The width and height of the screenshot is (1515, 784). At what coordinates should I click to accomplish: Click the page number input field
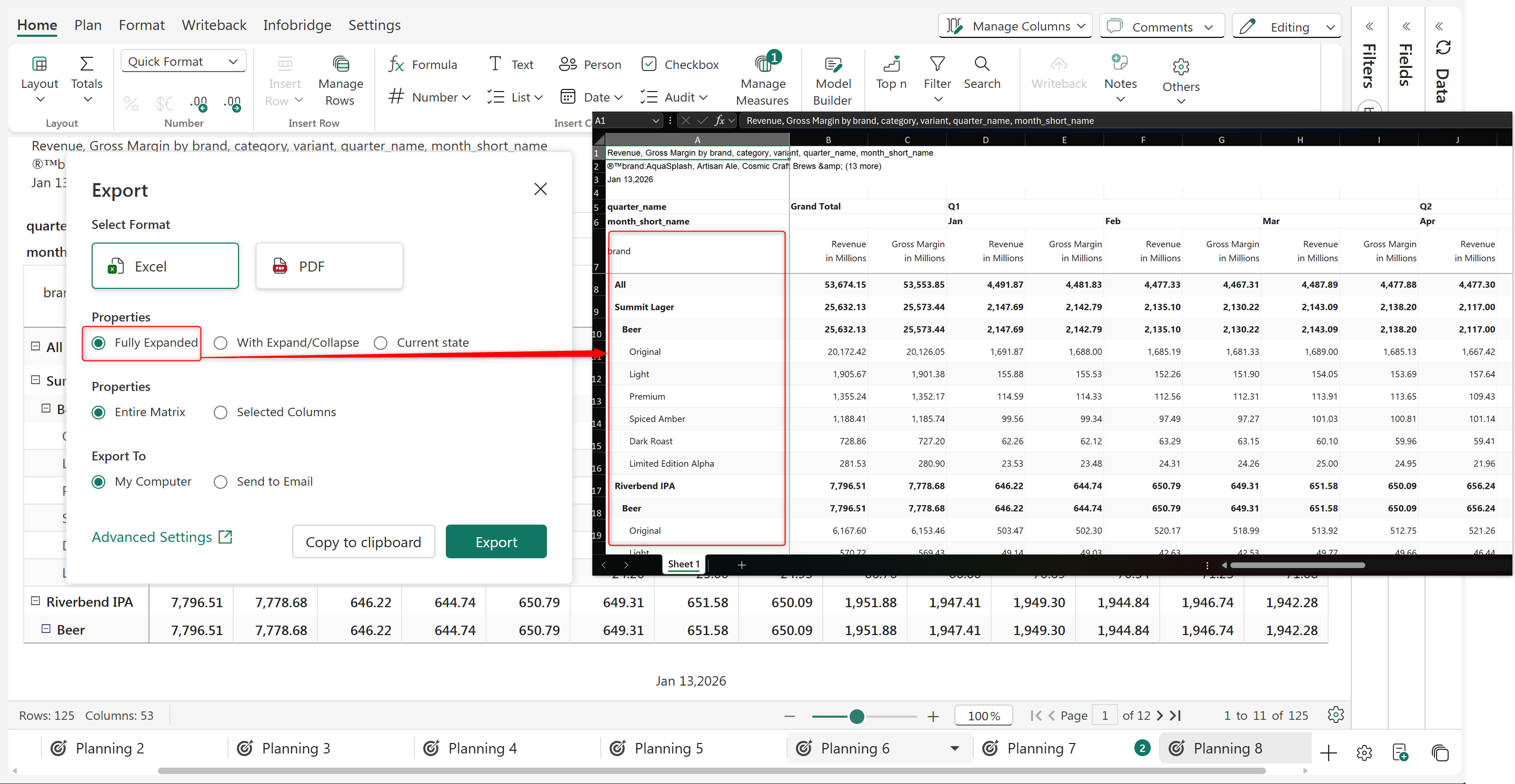(1104, 715)
